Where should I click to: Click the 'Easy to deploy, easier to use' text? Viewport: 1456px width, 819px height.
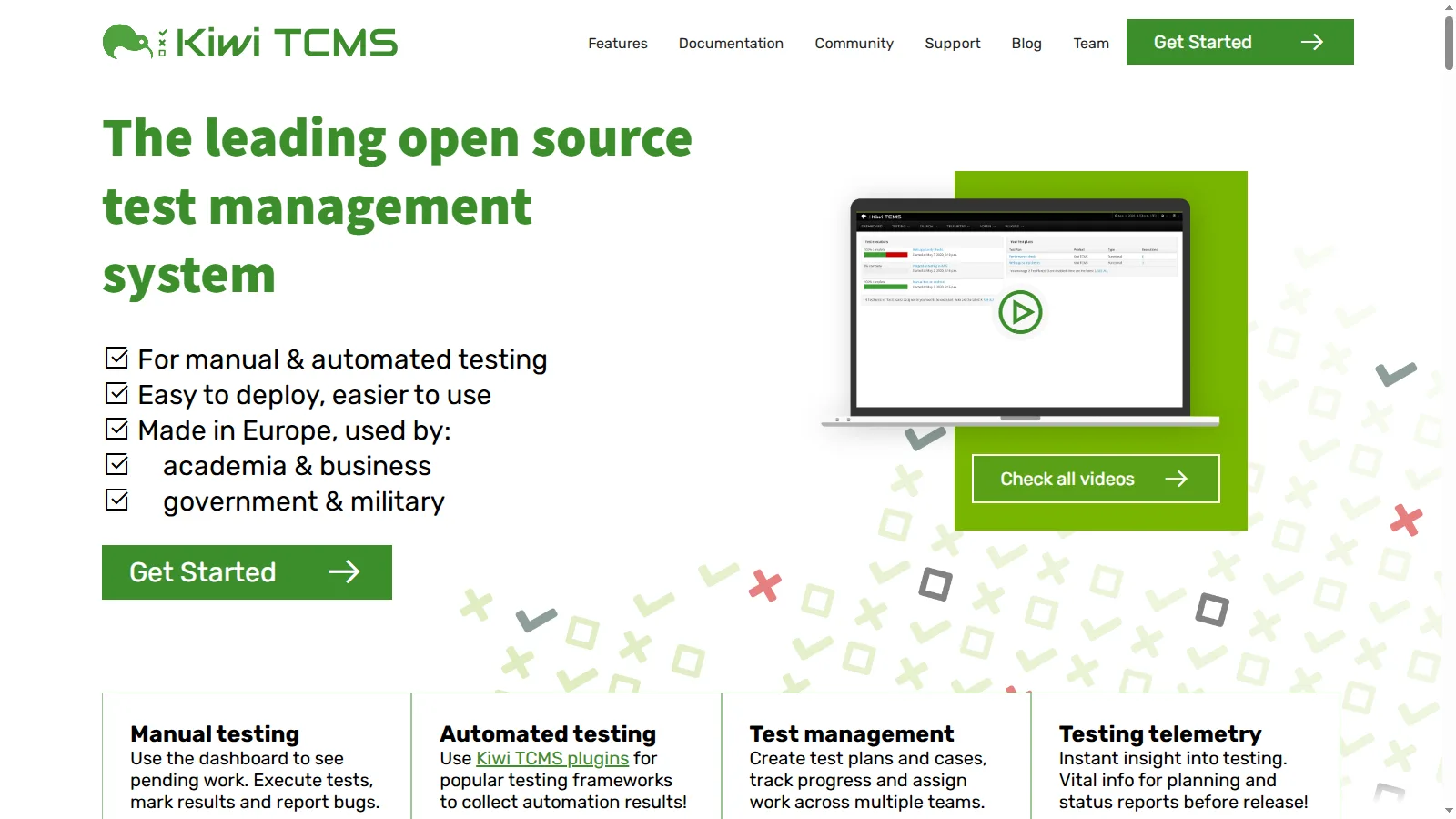pyautogui.click(x=314, y=395)
